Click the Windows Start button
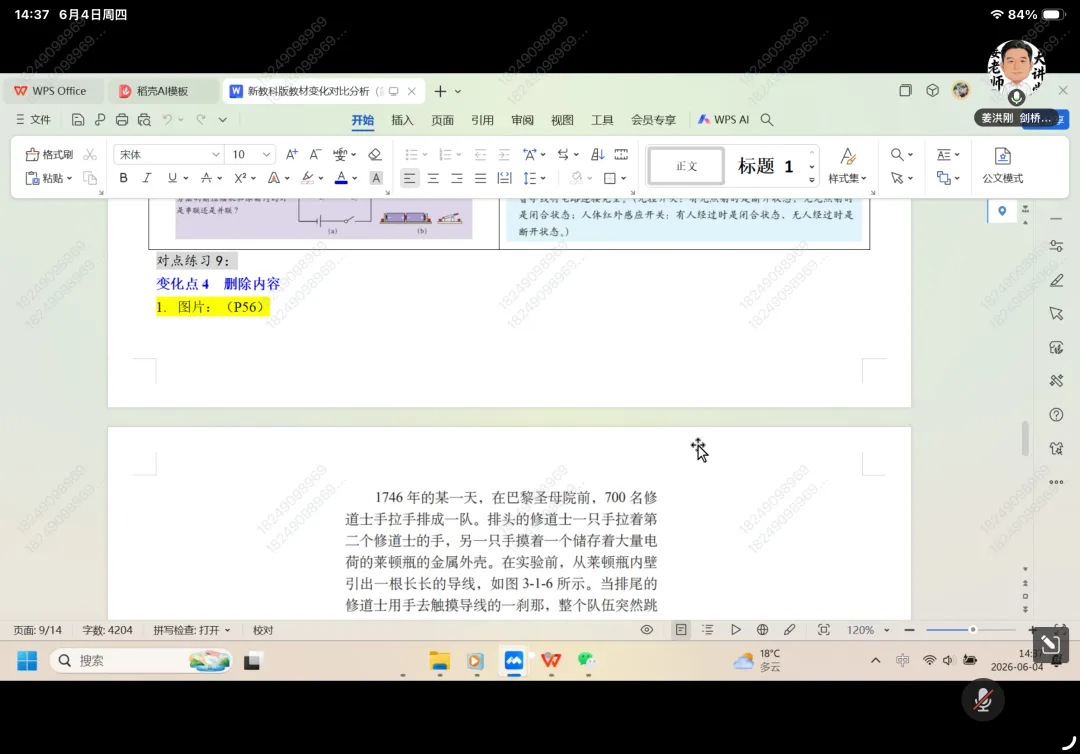The width and height of the screenshot is (1080, 754). [x=27, y=661]
